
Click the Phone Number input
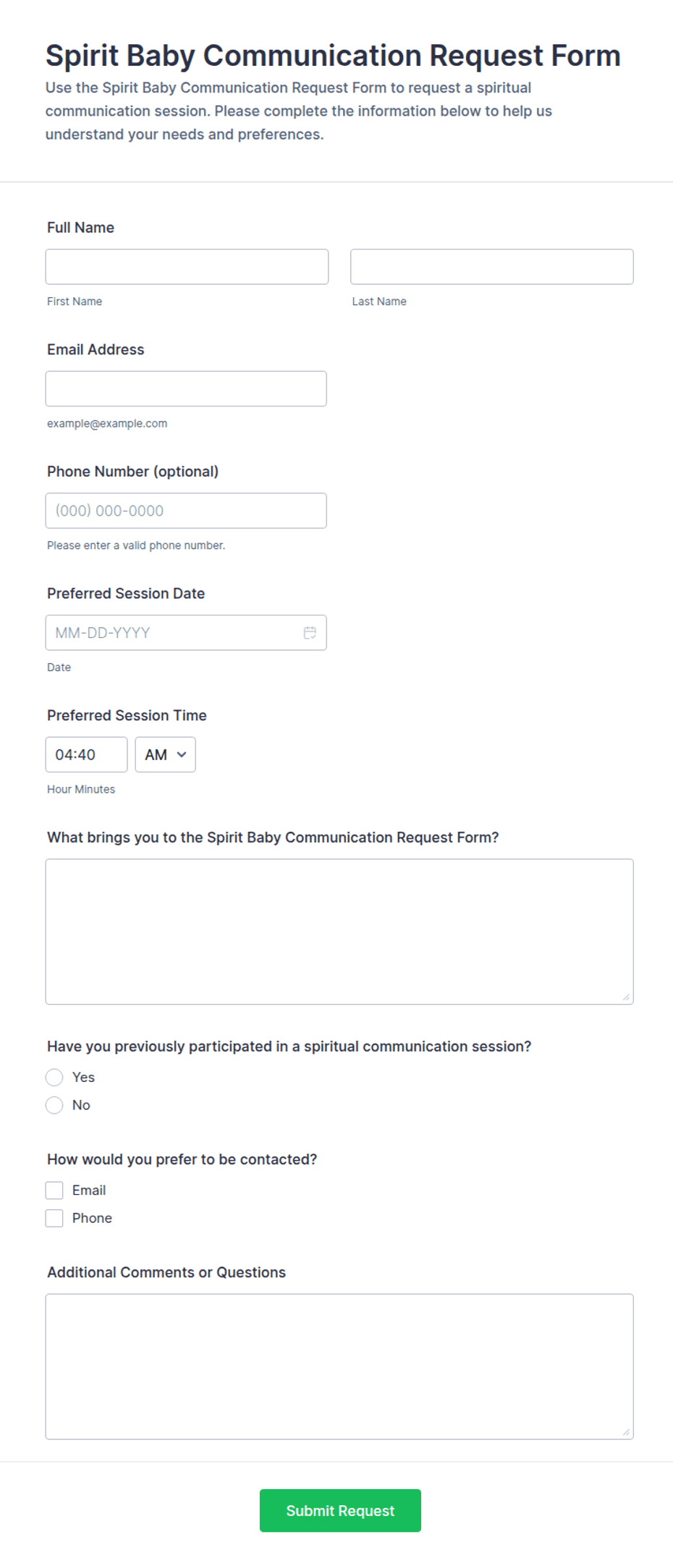coord(186,511)
